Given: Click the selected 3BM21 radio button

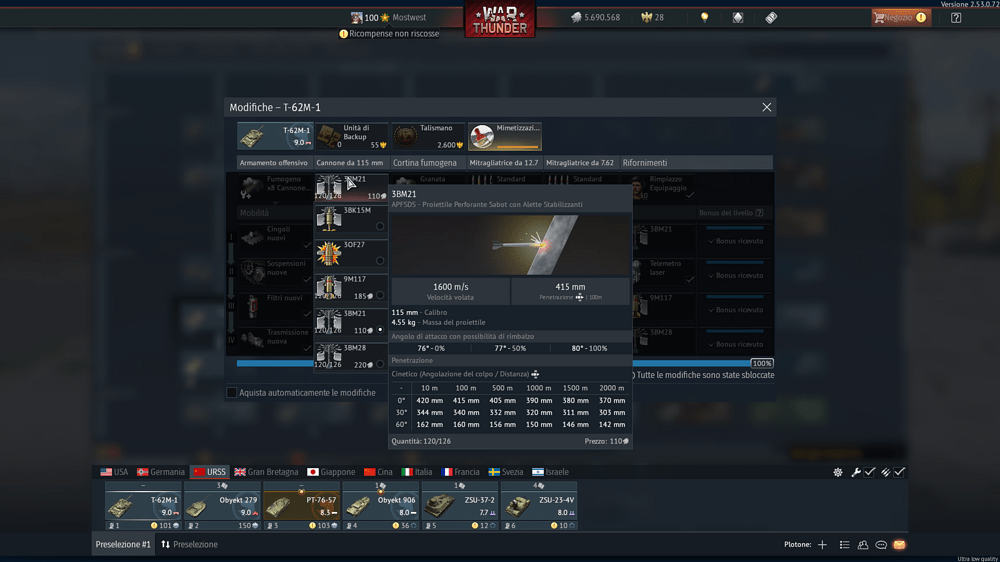Looking at the screenshot, I should click(x=380, y=330).
